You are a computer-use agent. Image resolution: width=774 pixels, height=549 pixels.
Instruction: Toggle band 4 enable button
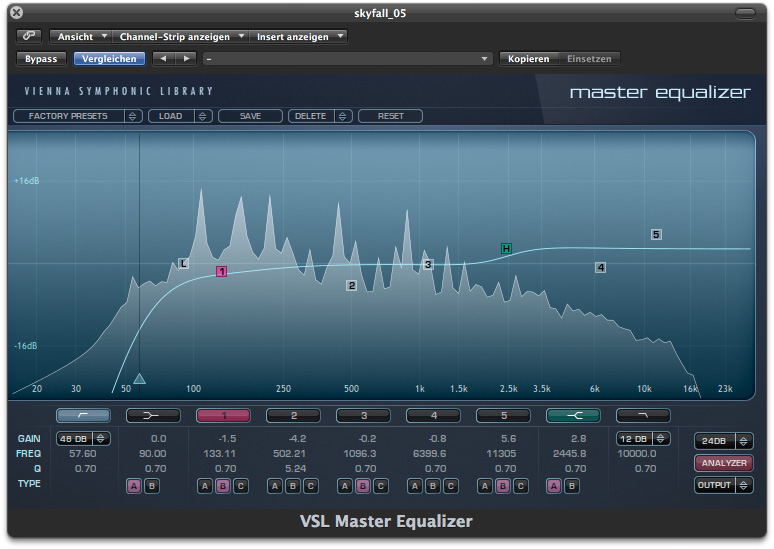coord(433,416)
